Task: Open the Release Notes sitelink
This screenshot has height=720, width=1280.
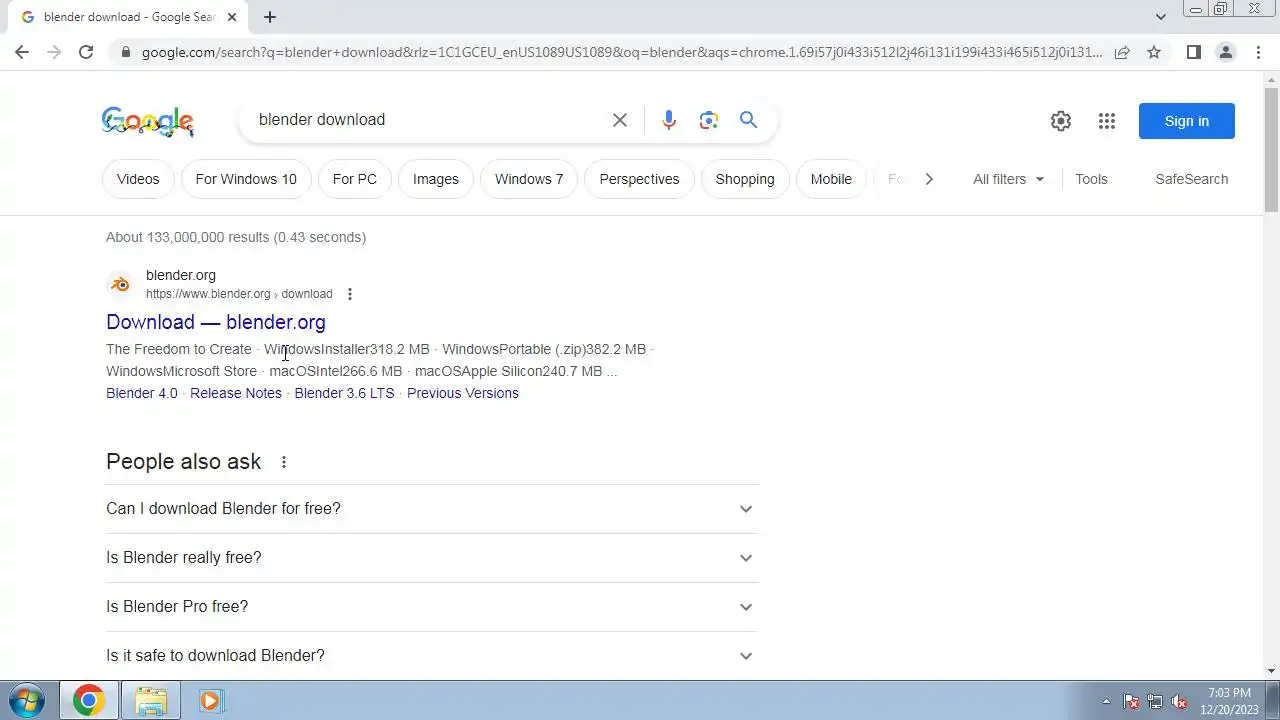Action: pos(236,393)
